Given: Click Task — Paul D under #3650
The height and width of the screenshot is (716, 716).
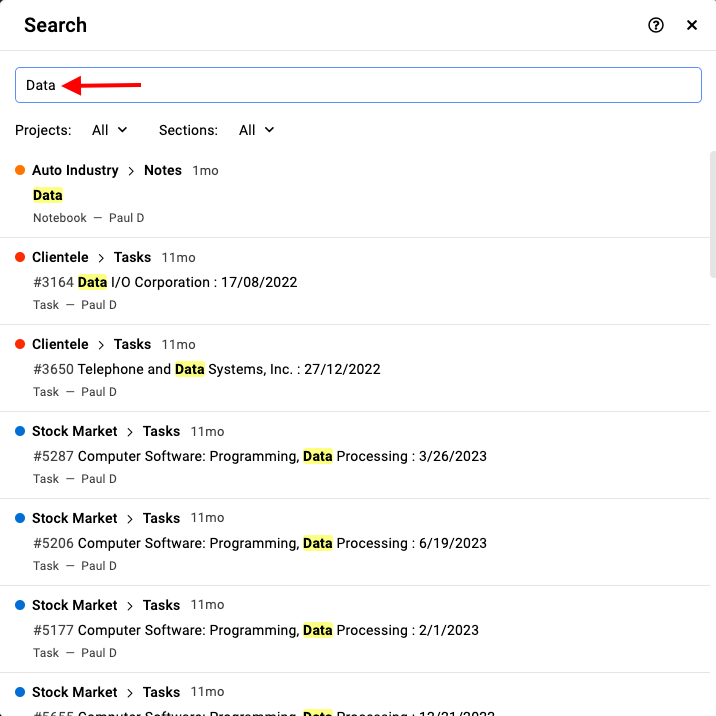Looking at the screenshot, I should click(x=75, y=392).
